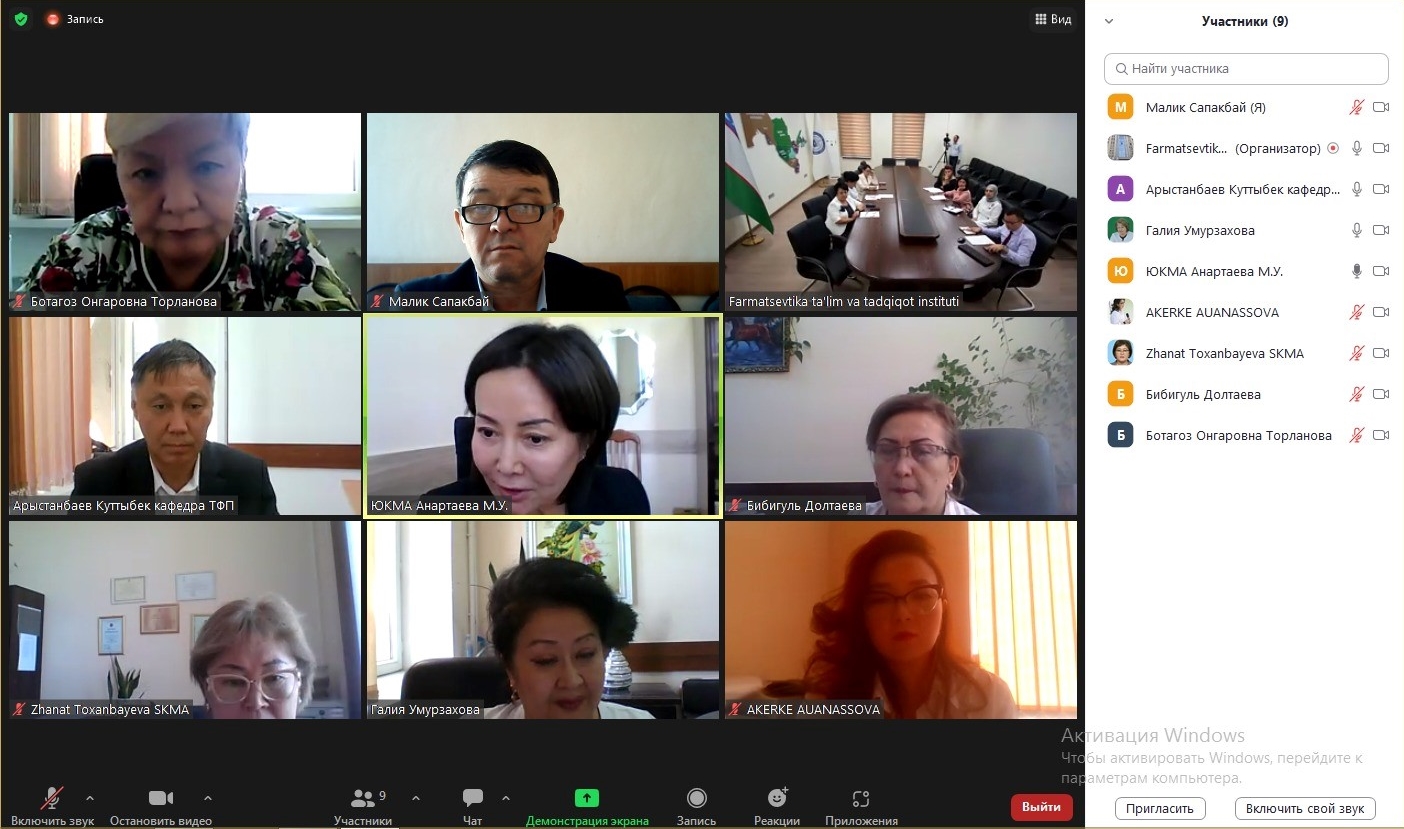The width and height of the screenshot is (1404, 829).
Task: Start screen share with Демонстрация экрана
Action: coord(587,798)
